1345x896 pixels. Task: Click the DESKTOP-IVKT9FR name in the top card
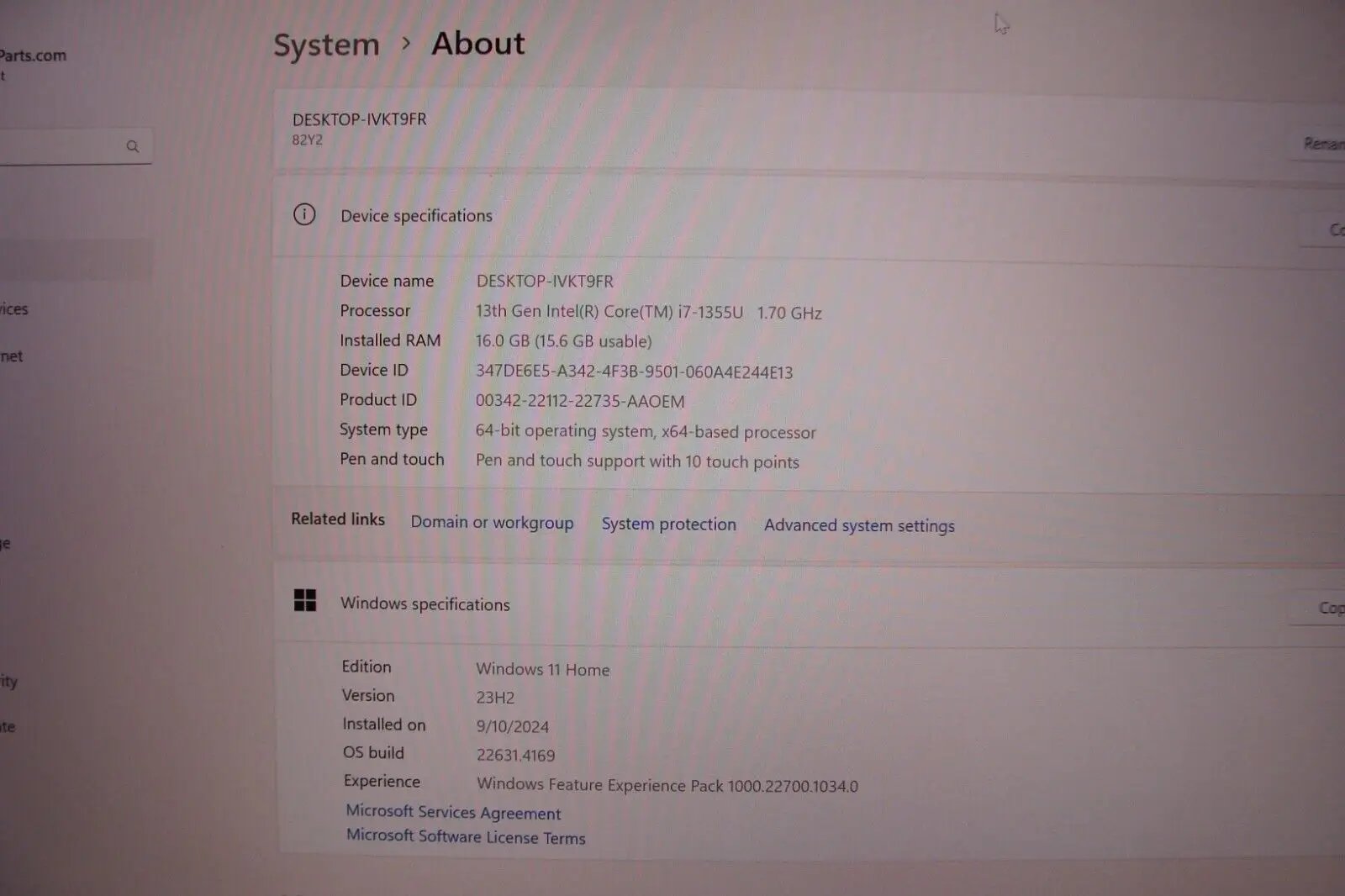pyautogui.click(x=360, y=119)
